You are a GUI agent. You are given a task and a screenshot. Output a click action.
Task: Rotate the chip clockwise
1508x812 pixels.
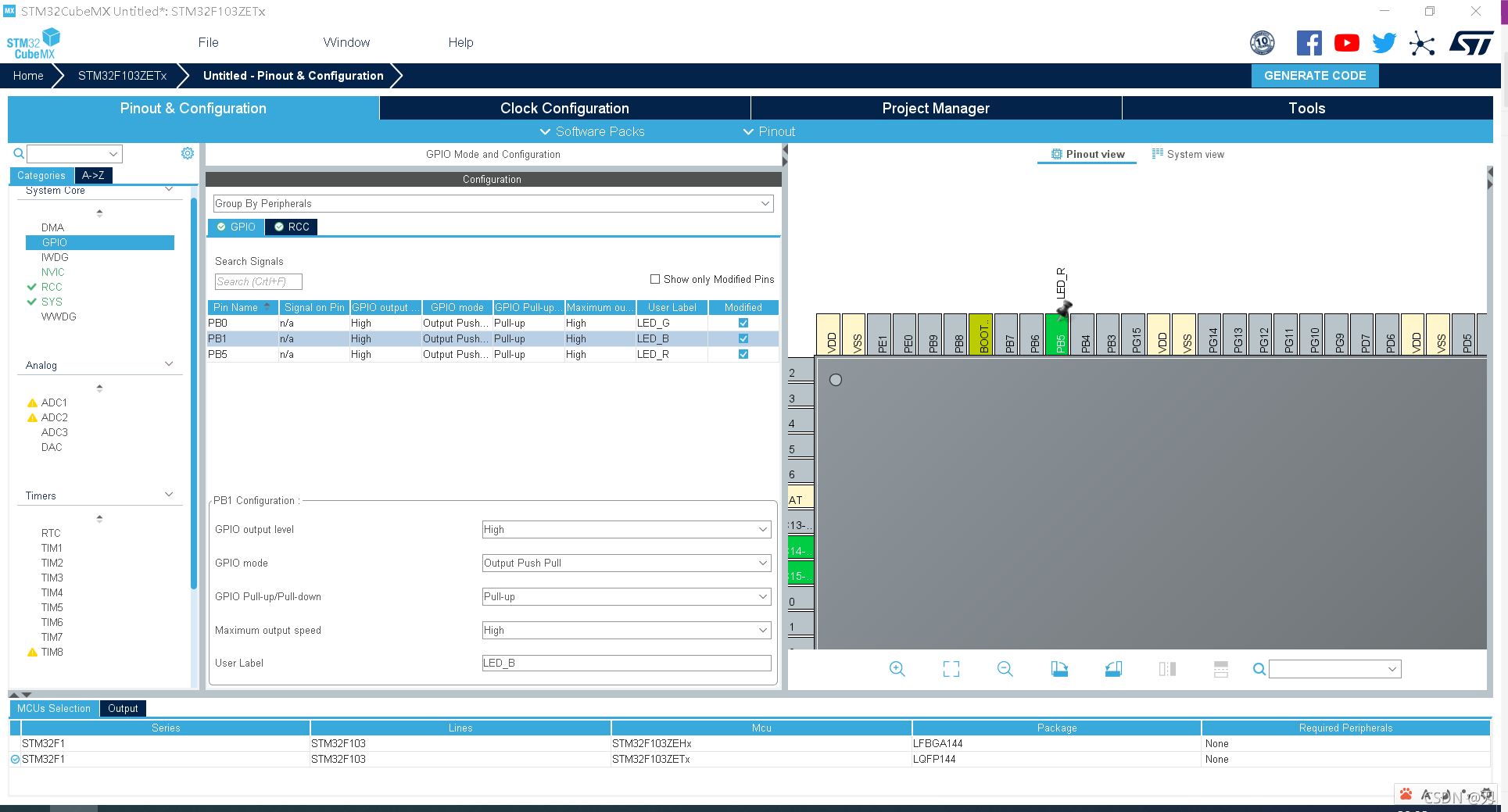click(1059, 669)
